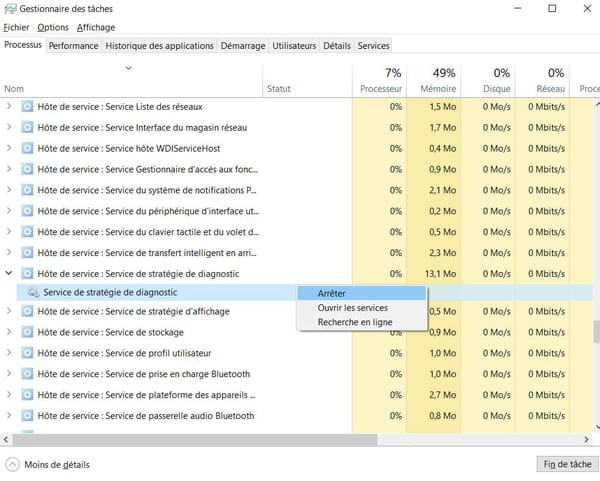The height and width of the screenshot is (481, 600).
Task: Expand Service Liste des réseaux row
Action: point(9,106)
